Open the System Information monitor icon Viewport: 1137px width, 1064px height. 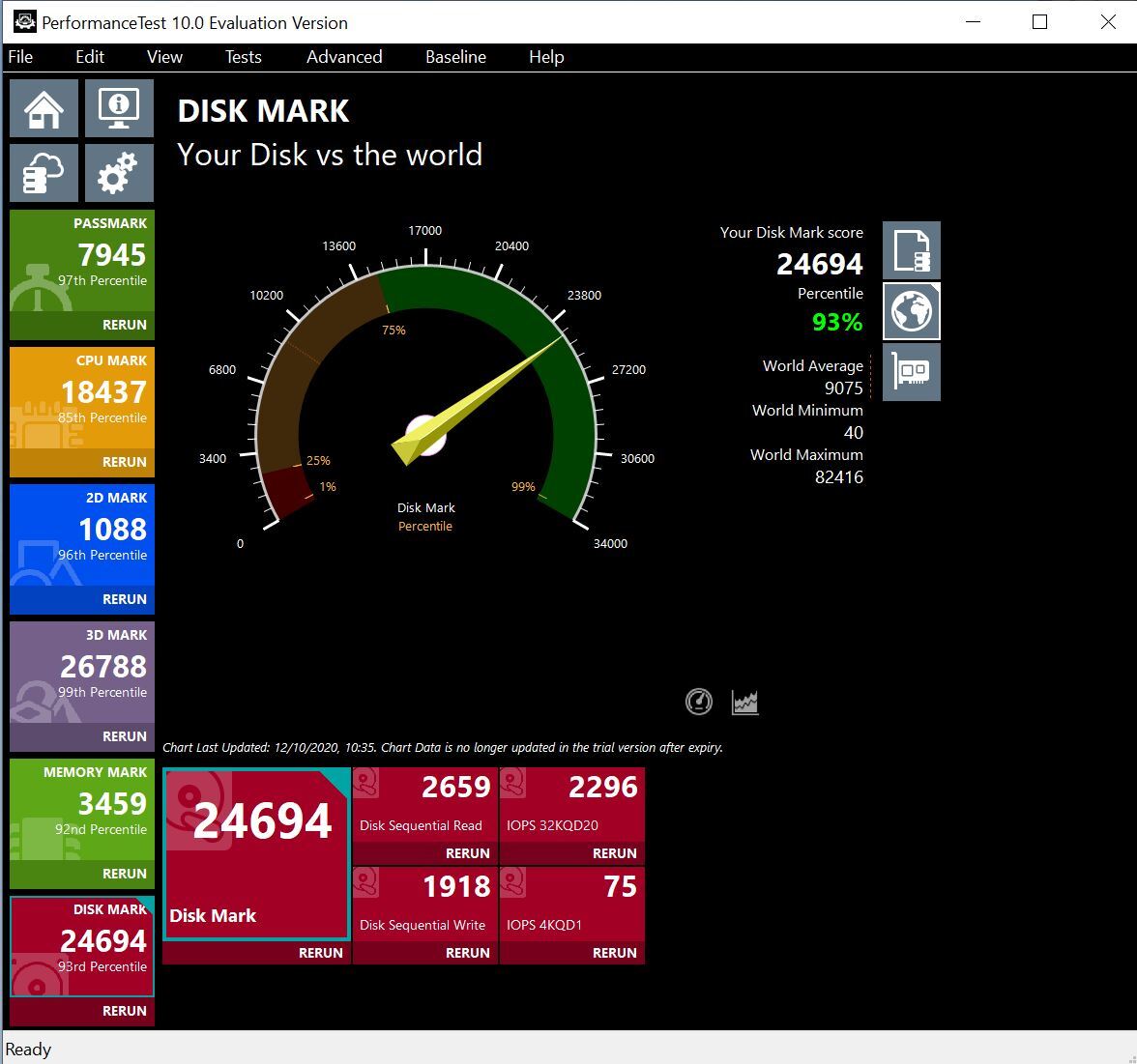(x=119, y=108)
